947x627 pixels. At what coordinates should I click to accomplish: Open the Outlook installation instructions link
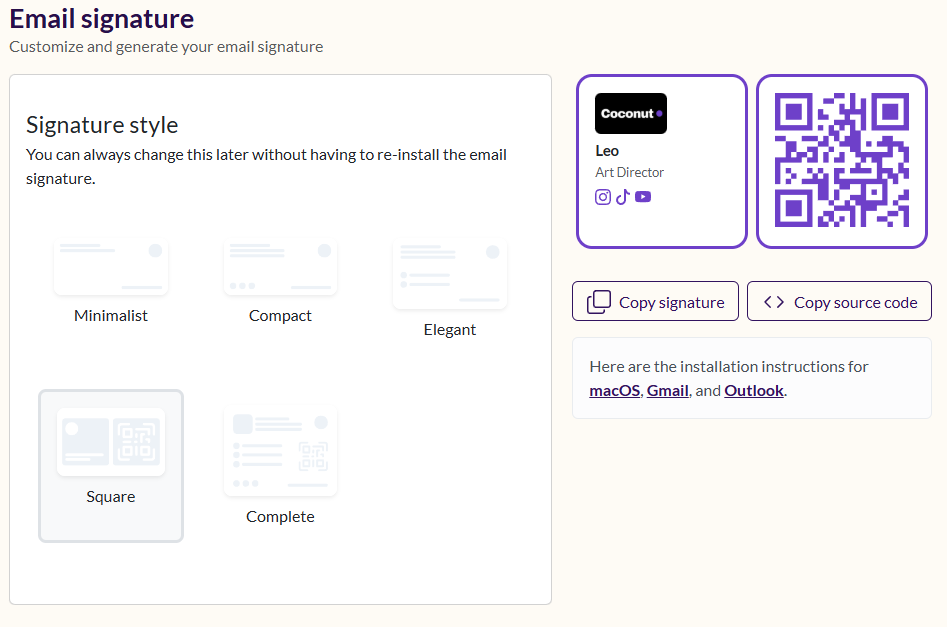pyautogui.click(x=754, y=391)
